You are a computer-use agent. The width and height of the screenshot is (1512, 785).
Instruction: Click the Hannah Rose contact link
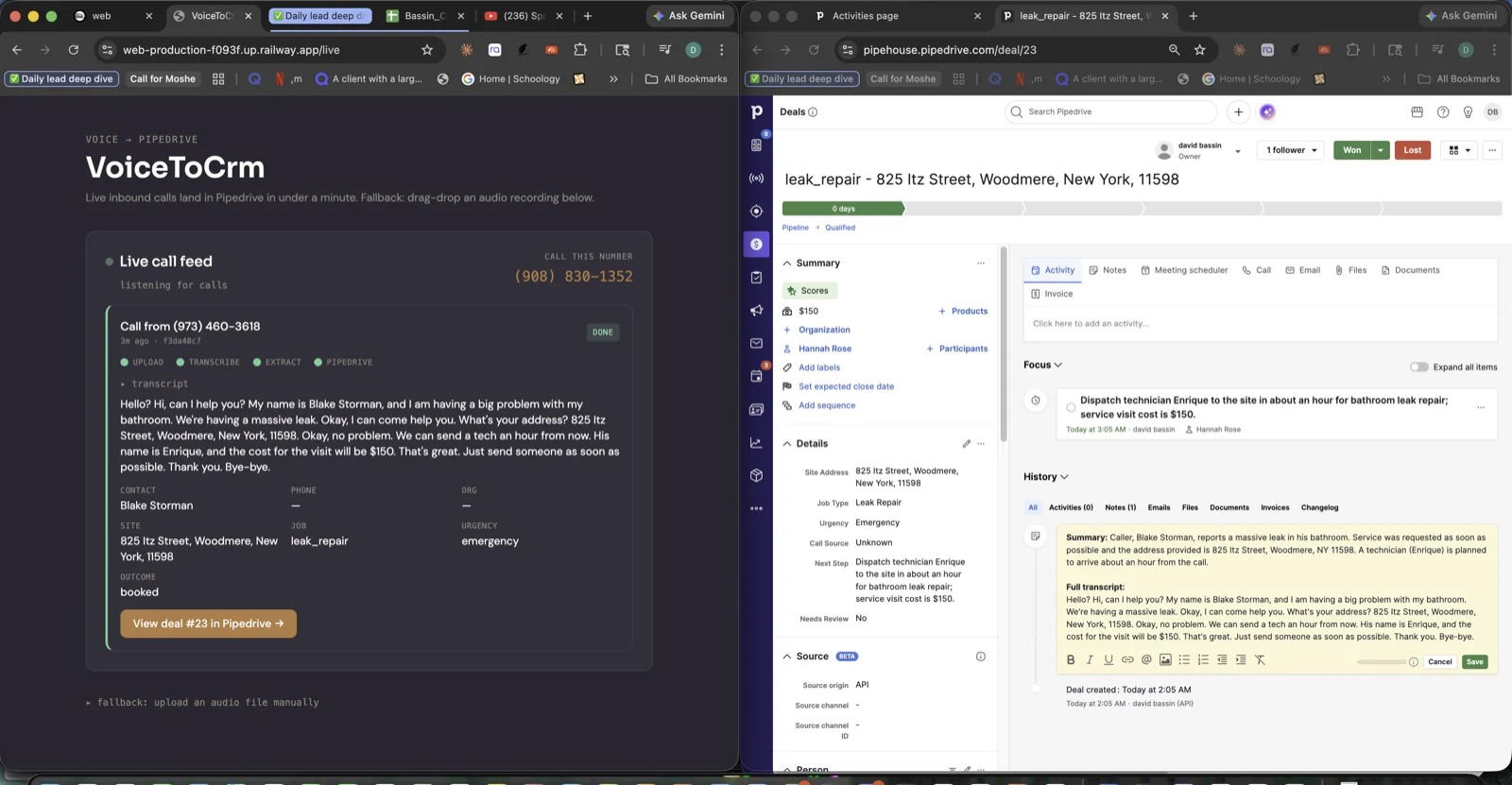(x=825, y=349)
